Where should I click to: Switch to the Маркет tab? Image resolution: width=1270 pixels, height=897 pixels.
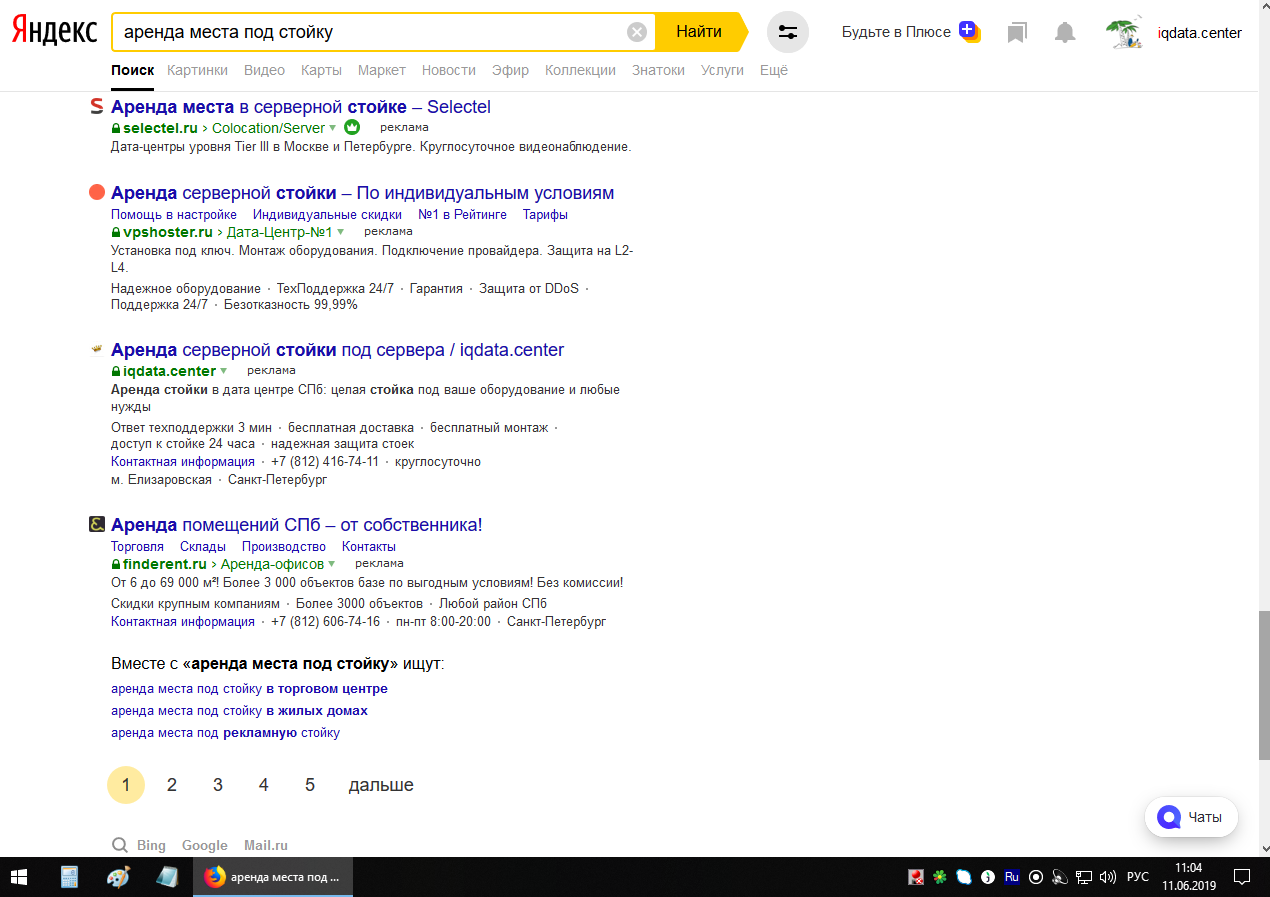click(x=382, y=70)
